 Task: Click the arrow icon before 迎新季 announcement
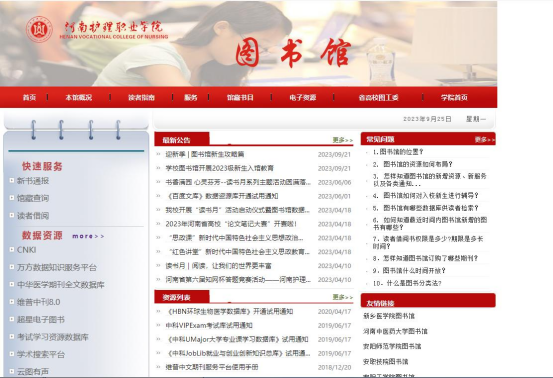(x=158, y=154)
